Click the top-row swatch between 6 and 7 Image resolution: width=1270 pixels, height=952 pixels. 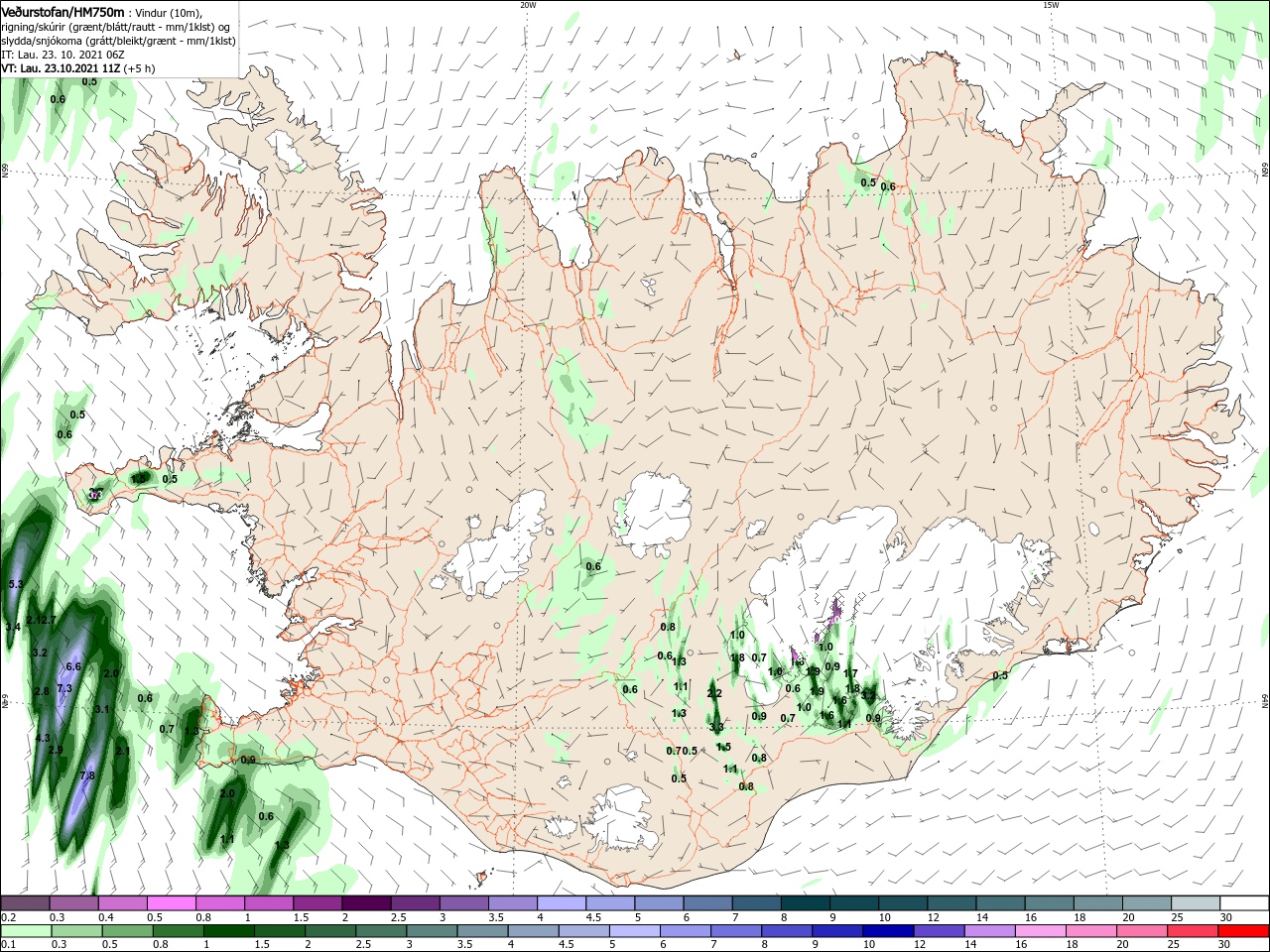(x=708, y=902)
